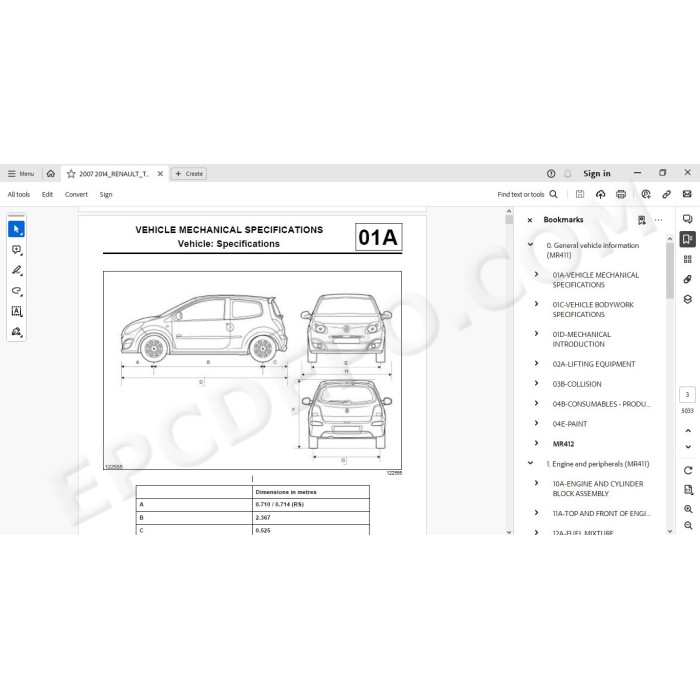Image resolution: width=700 pixels, height=700 pixels.
Task: Open page thumbnails panel icon
Action: coord(688,259)
